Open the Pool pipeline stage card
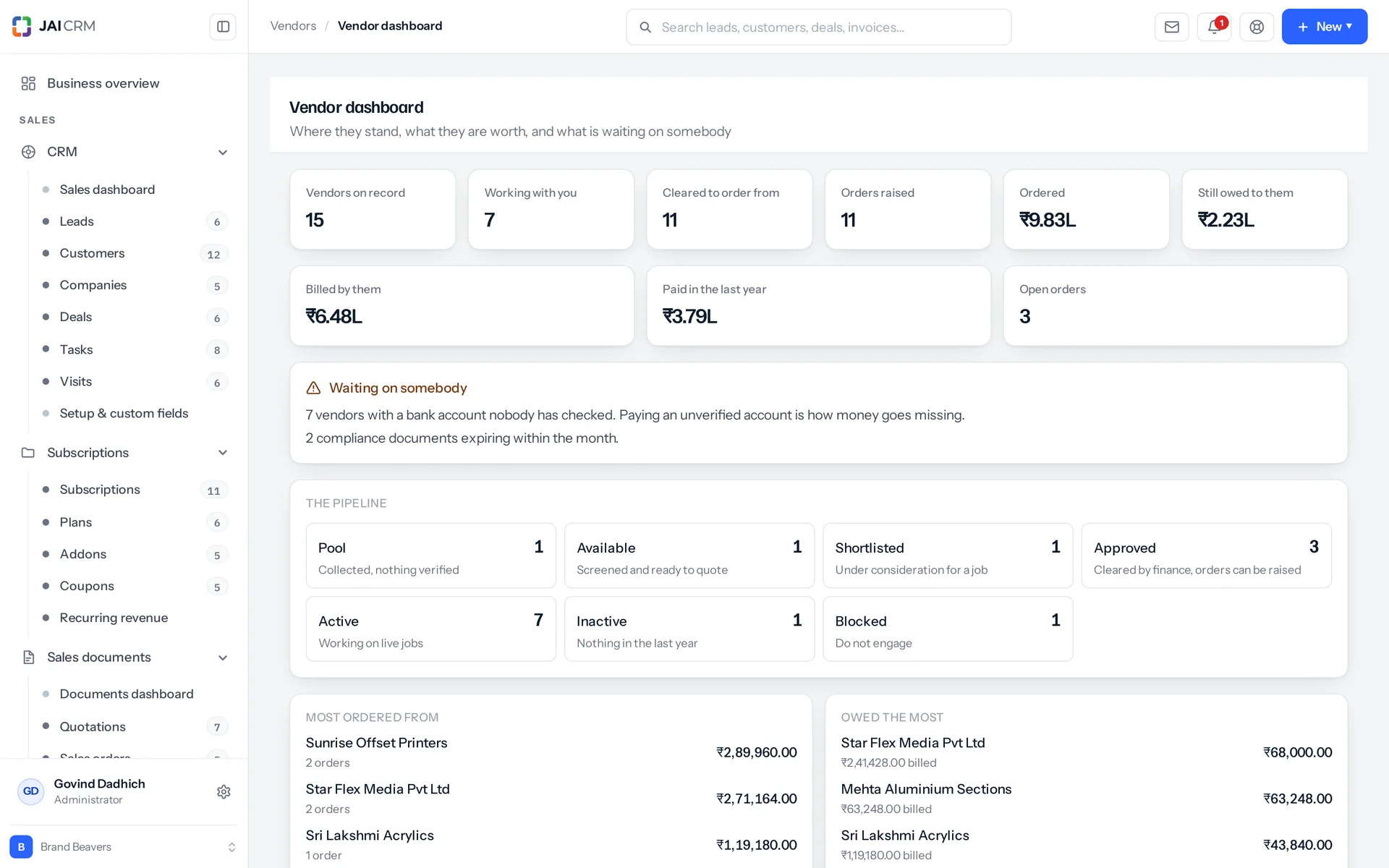This screenshot has height=868, width=1389. coord(430,556)
